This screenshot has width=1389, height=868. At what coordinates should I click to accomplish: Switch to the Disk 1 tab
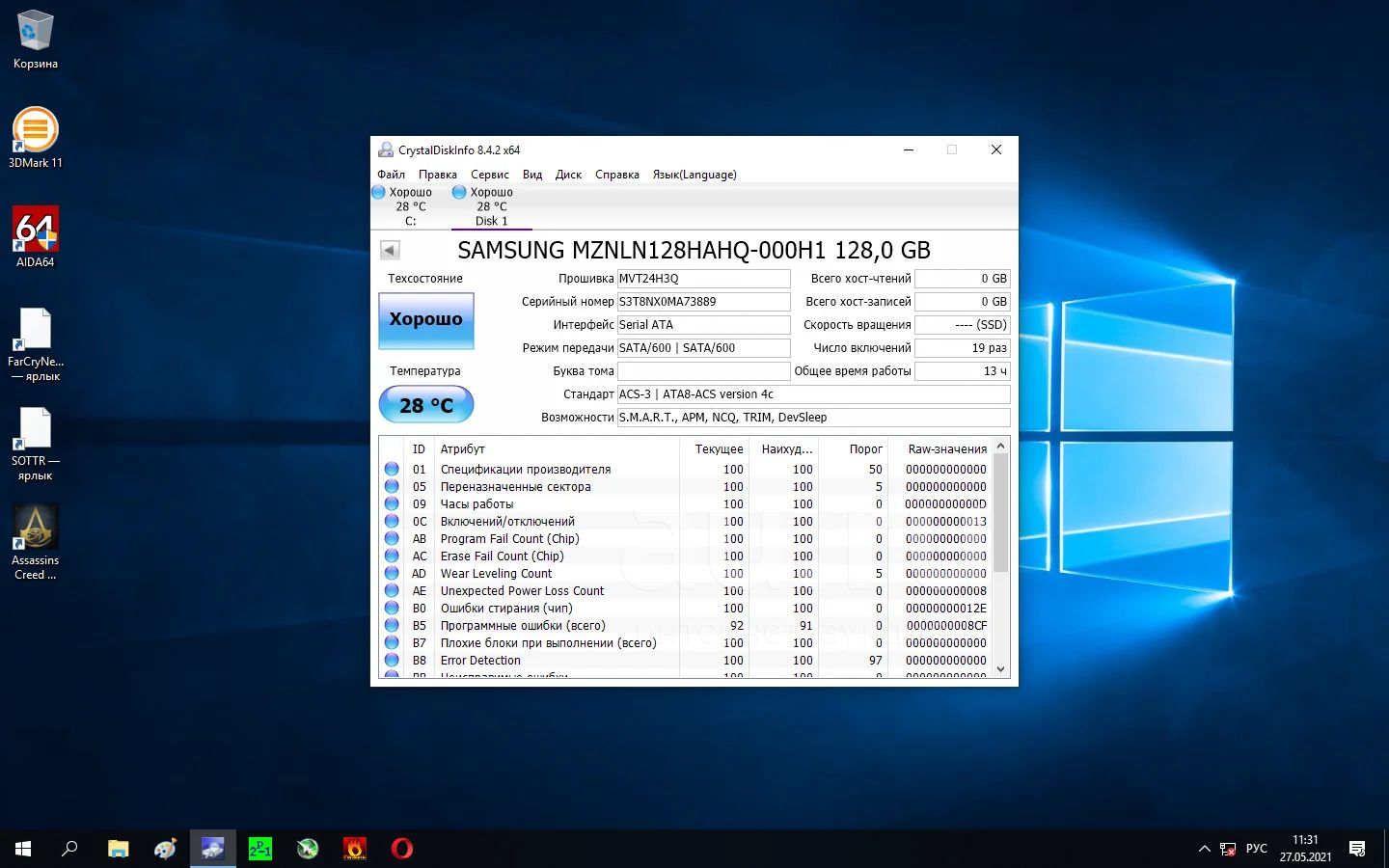tap(491, 206)
